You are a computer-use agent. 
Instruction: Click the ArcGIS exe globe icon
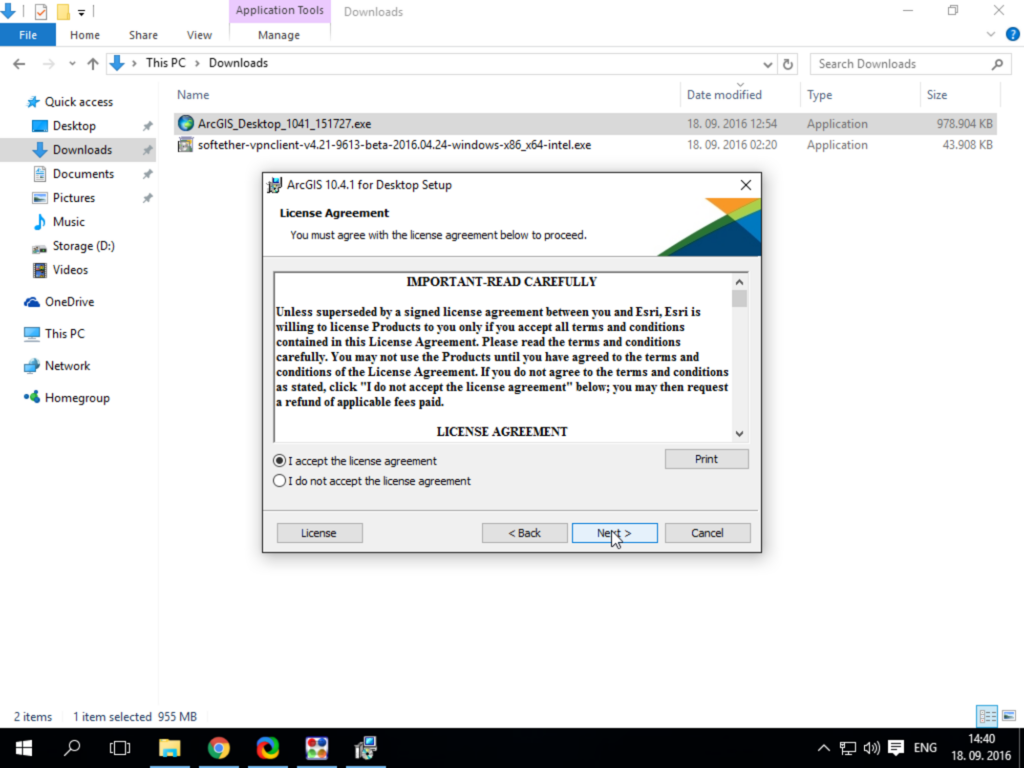click(186, 123)
